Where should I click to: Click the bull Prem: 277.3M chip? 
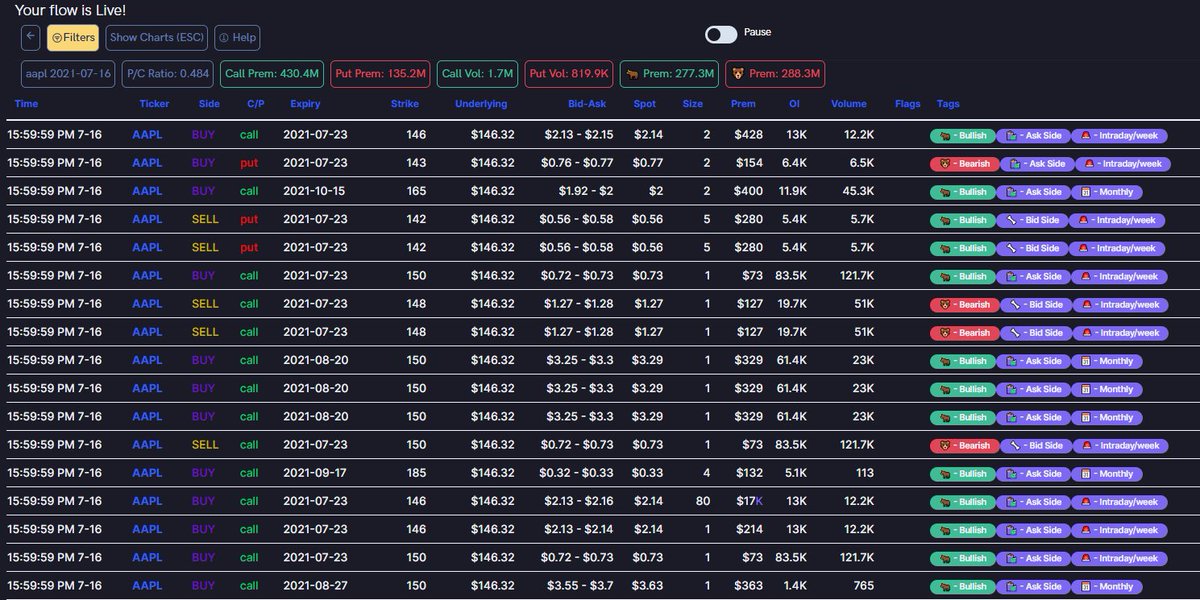668,73
